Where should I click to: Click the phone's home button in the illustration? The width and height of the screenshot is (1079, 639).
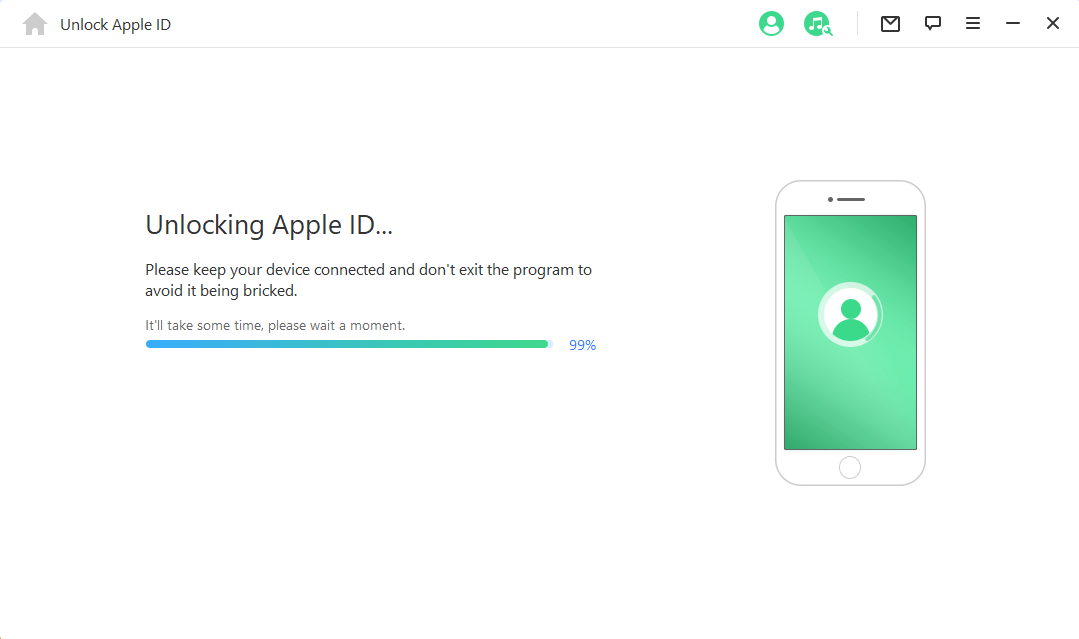click(x=850, y=467)
